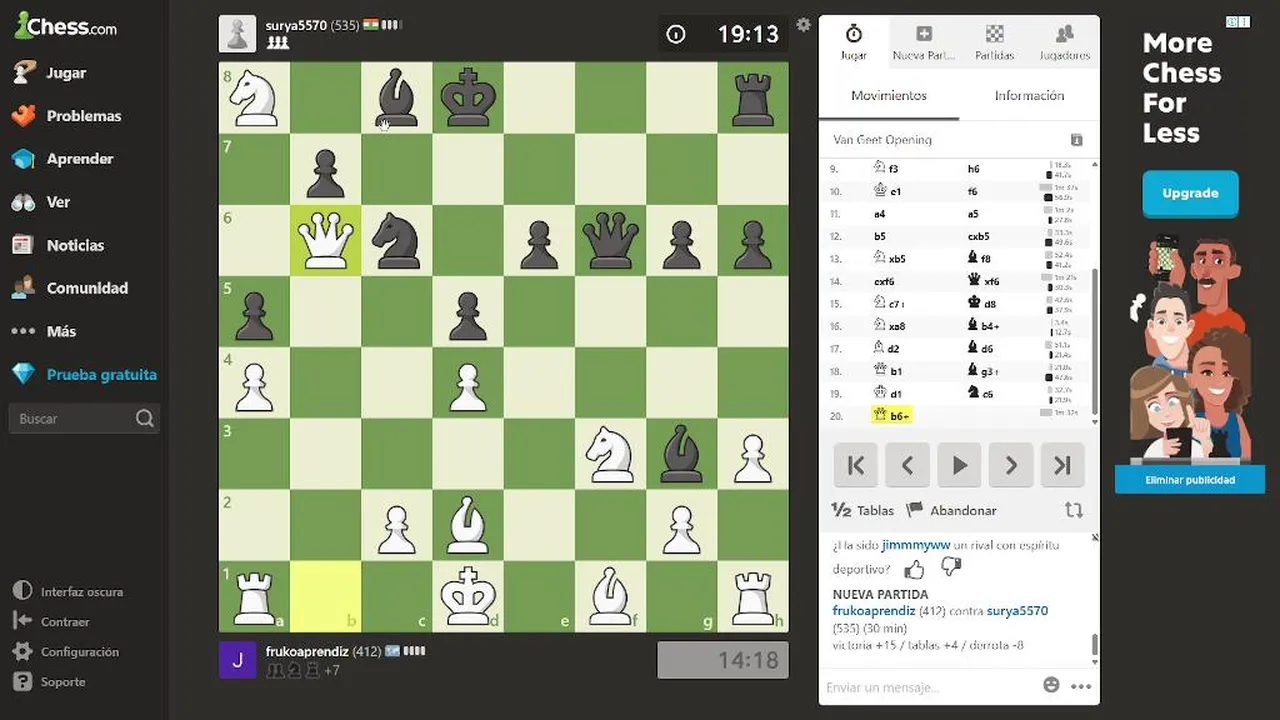This screenshot has height=720, width=1280.
Task: Select the white knight on f3
Action: (610, 454)
